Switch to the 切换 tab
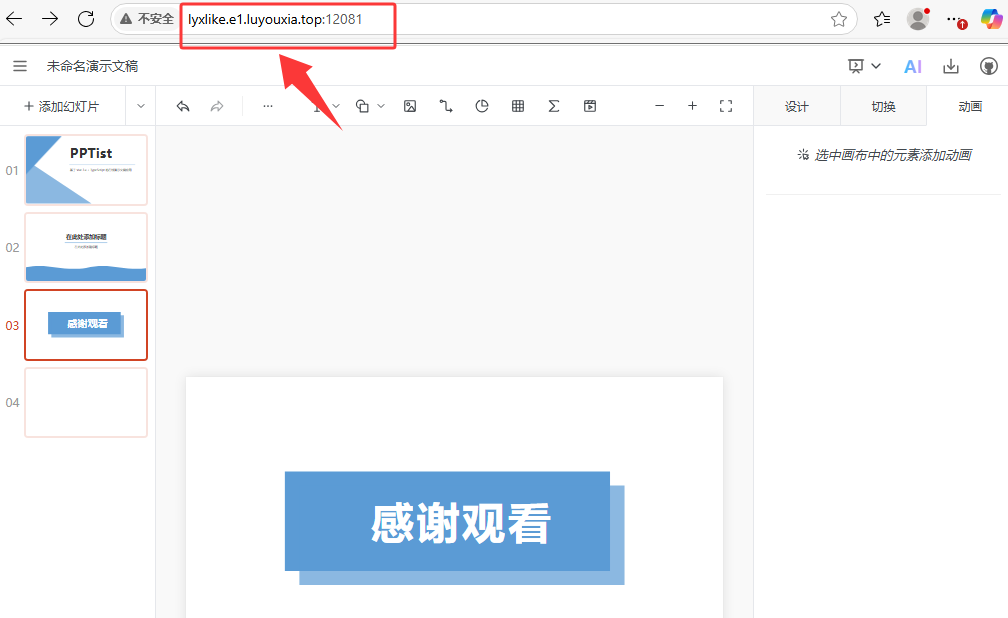Image resolution: width=1008 pixels, height=618 pixels. pos(883,105)
